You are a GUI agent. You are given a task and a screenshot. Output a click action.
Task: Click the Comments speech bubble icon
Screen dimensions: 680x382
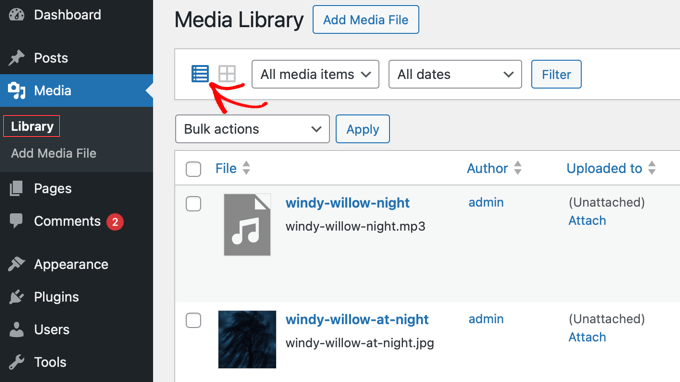16,221
